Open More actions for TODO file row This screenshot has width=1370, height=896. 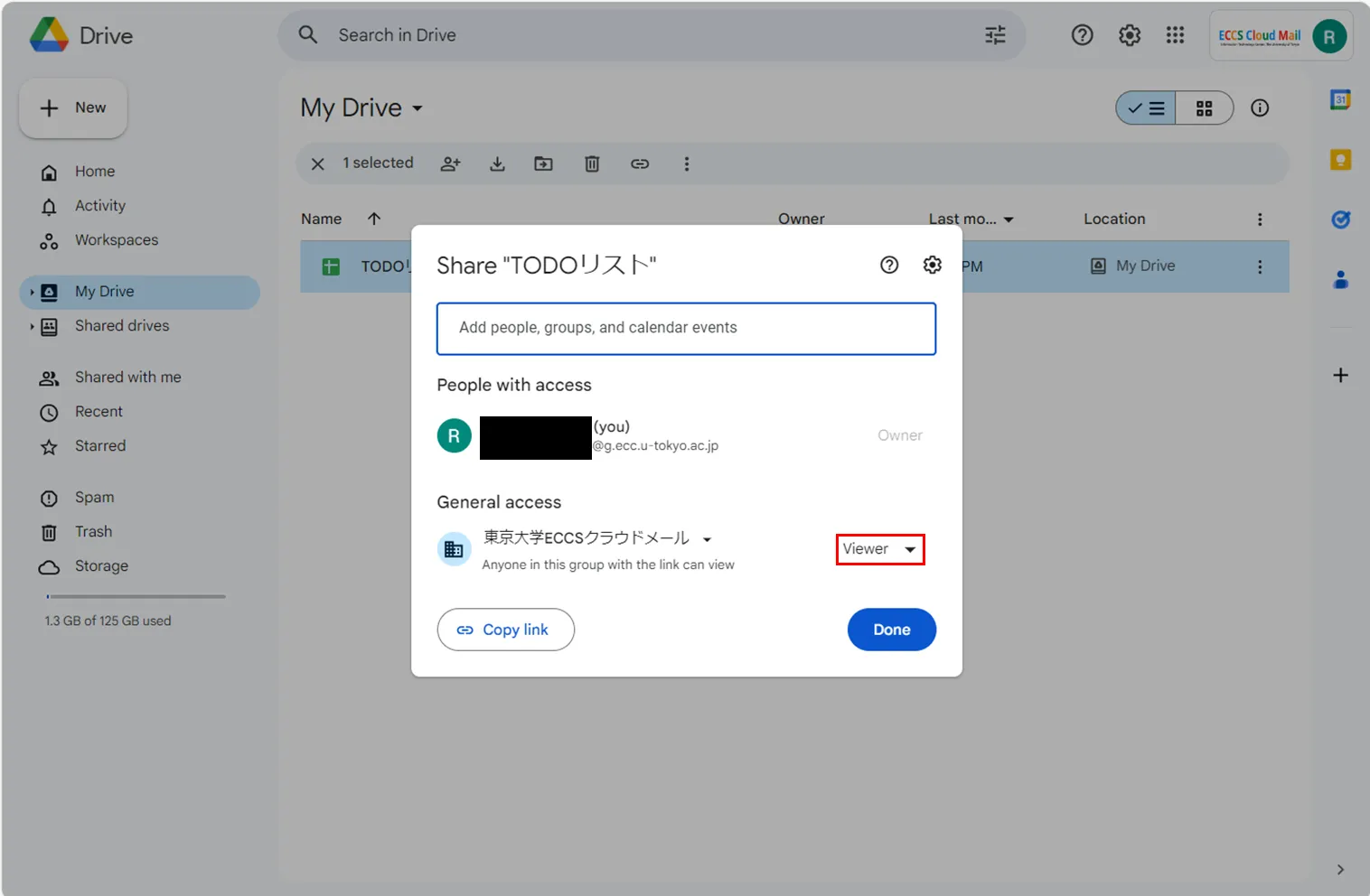[x=1260, y=266]
